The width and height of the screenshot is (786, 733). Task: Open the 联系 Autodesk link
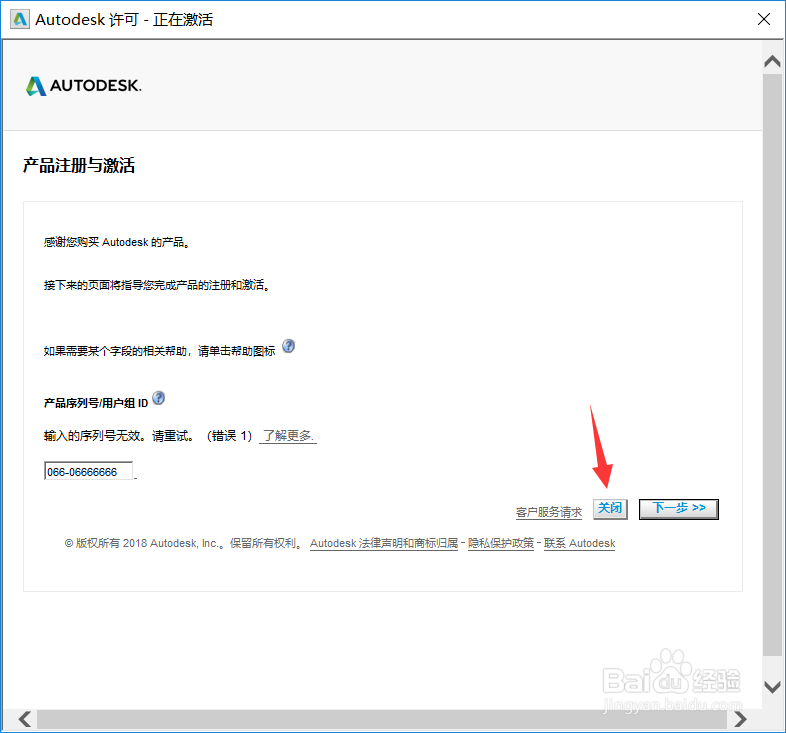[x=579, y=543]
